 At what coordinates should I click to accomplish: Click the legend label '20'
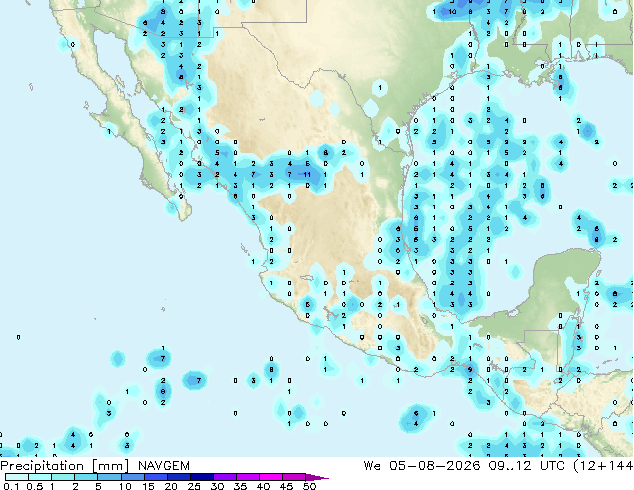click(171, 486)
